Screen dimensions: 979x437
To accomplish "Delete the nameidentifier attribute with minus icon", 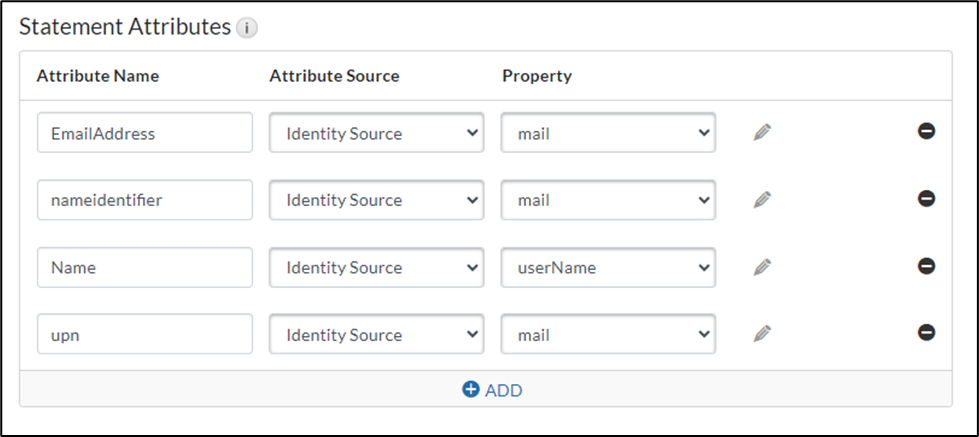I will tap(926, 198).
